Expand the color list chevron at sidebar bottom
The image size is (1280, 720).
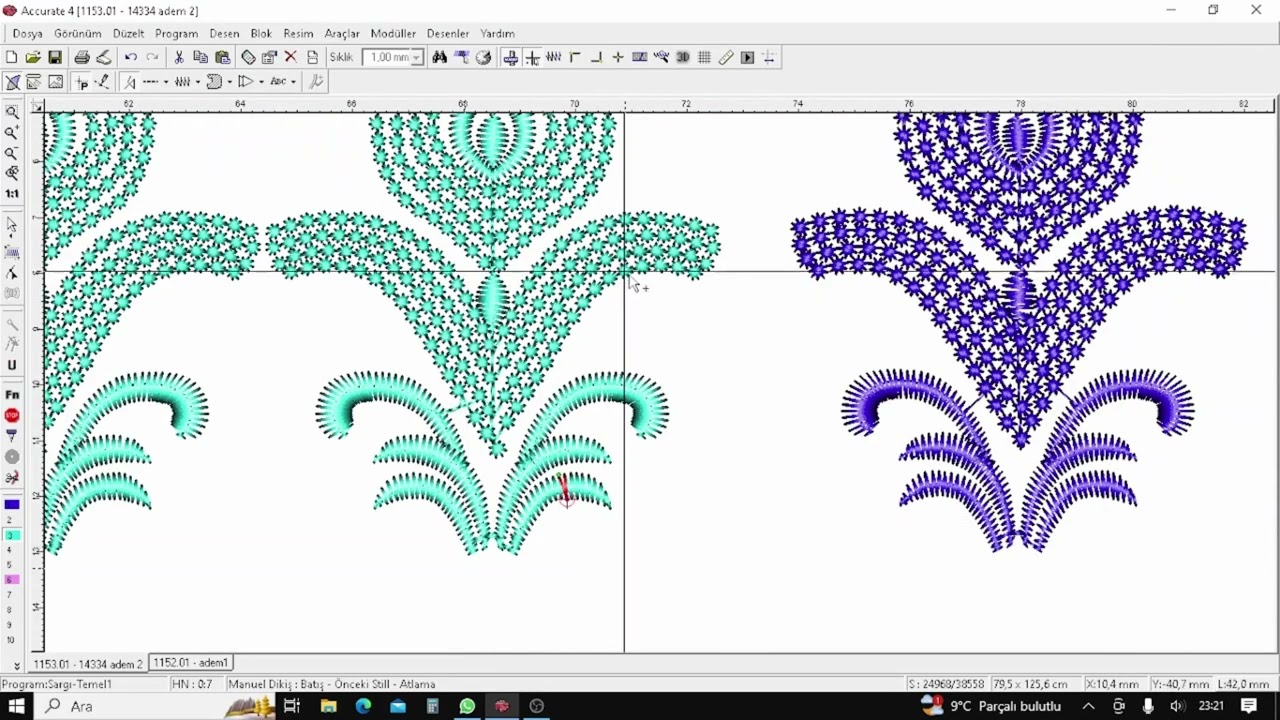coord(17,665)
